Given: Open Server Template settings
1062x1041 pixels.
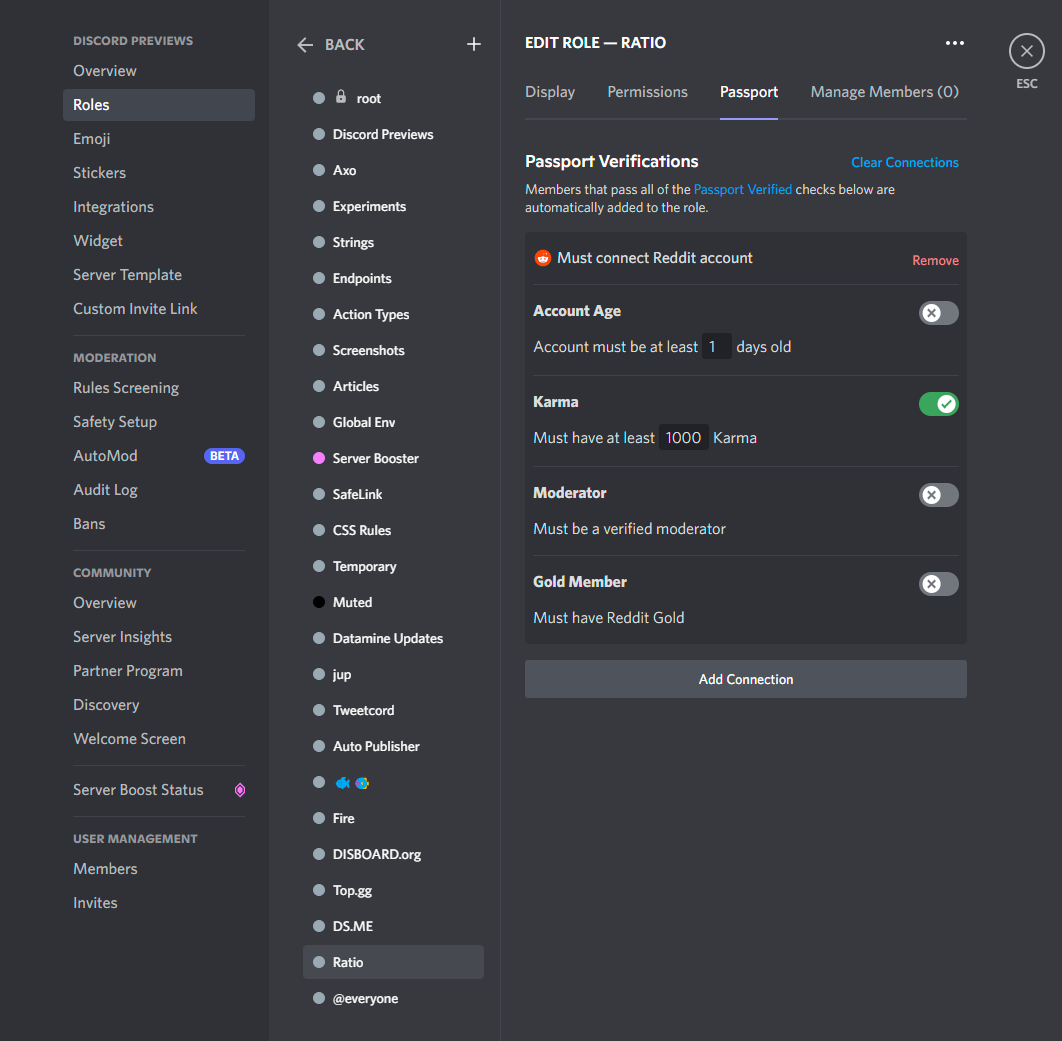Looking at the screenshot, I should (159, 275).
